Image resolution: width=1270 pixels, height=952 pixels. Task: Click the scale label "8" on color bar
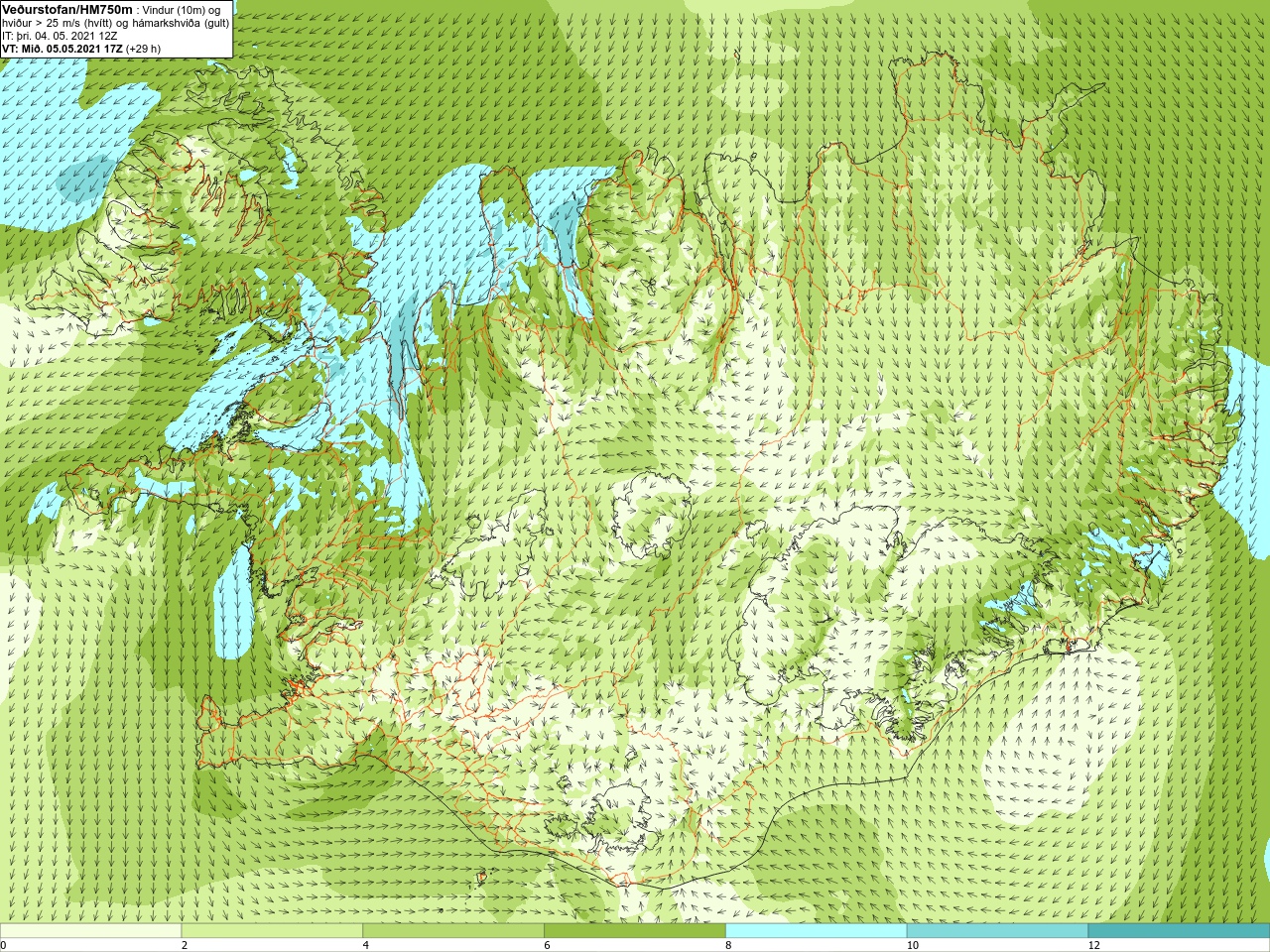728,945
